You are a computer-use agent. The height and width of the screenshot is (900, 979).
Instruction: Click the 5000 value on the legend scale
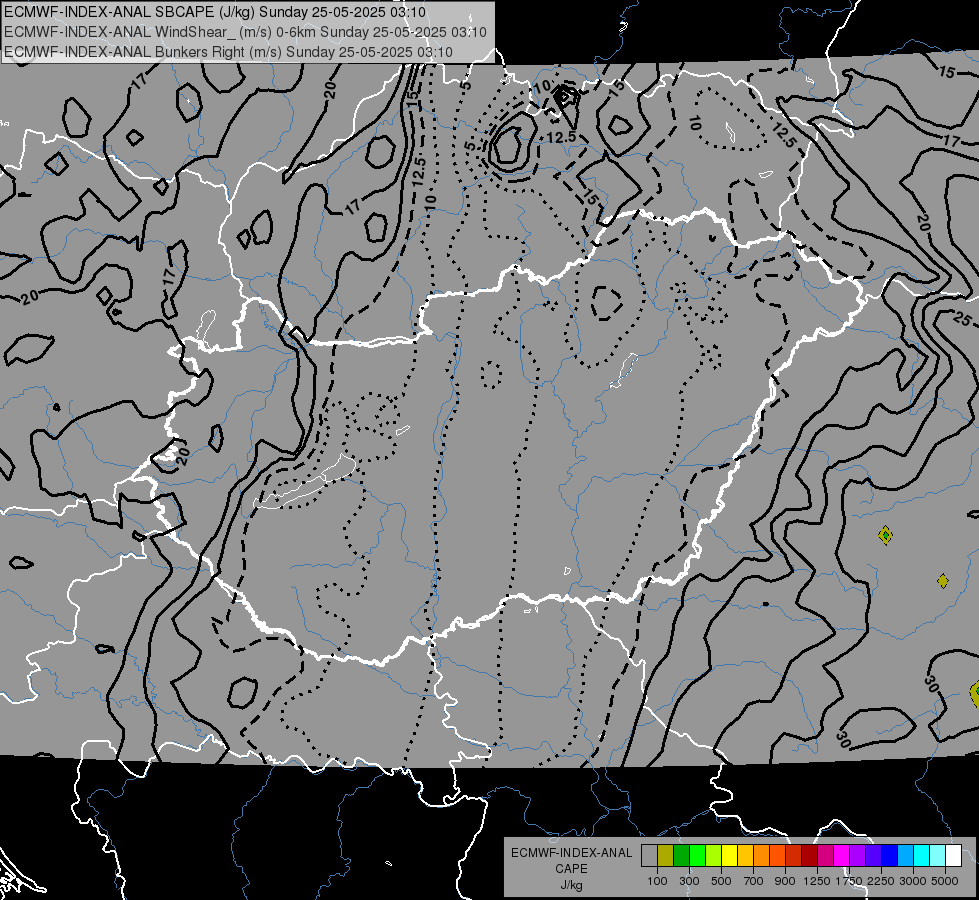[x=945, y=881]
